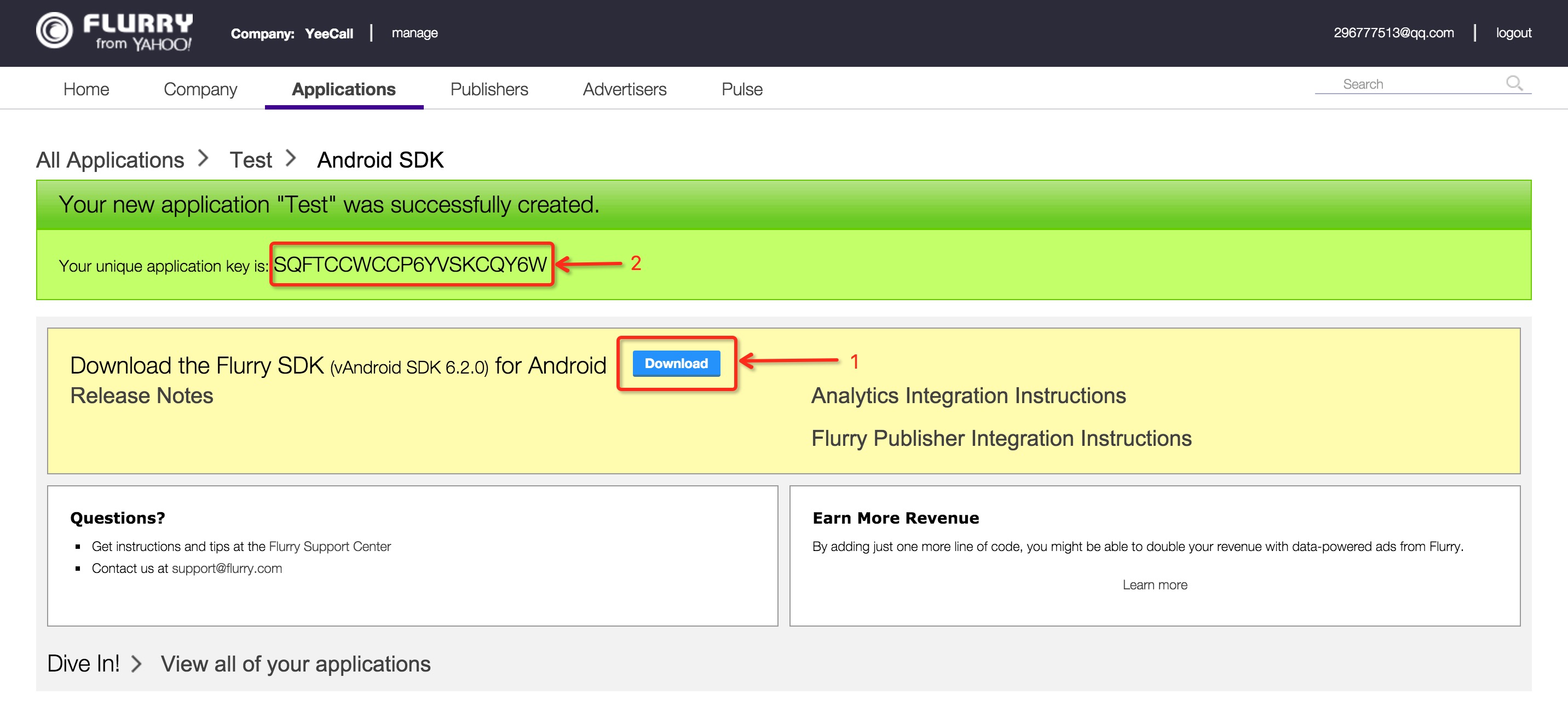
Task: Click the application key SQFTCCWCCP6YVSKCQY6W
Action: tap(410, 265)
